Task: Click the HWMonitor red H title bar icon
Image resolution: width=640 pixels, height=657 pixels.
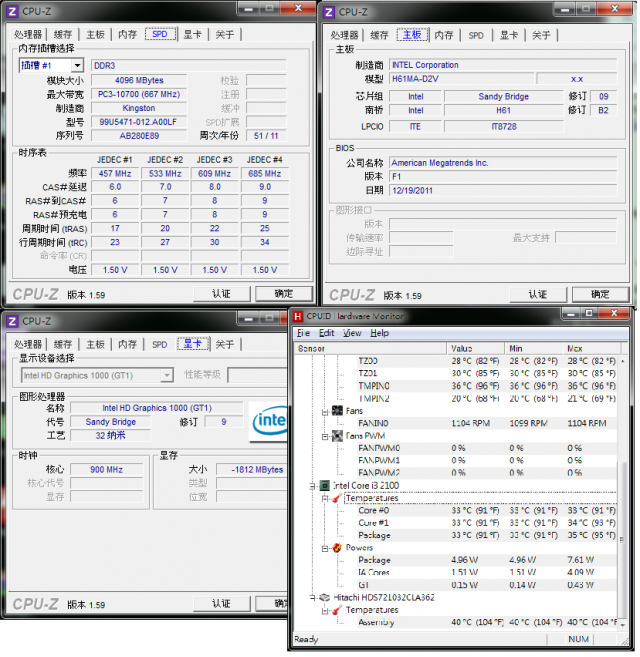Action: click(298, 317)
